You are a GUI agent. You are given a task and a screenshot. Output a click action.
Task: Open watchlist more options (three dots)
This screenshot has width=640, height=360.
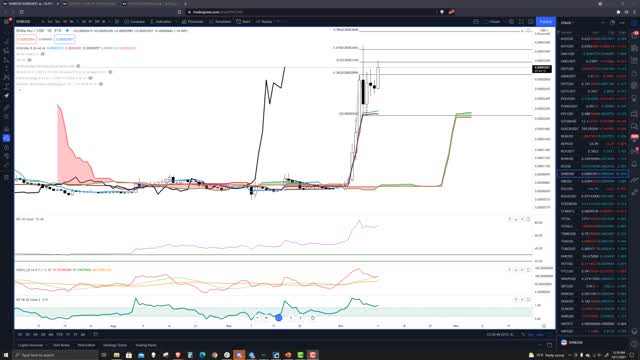tap(622, 22)
